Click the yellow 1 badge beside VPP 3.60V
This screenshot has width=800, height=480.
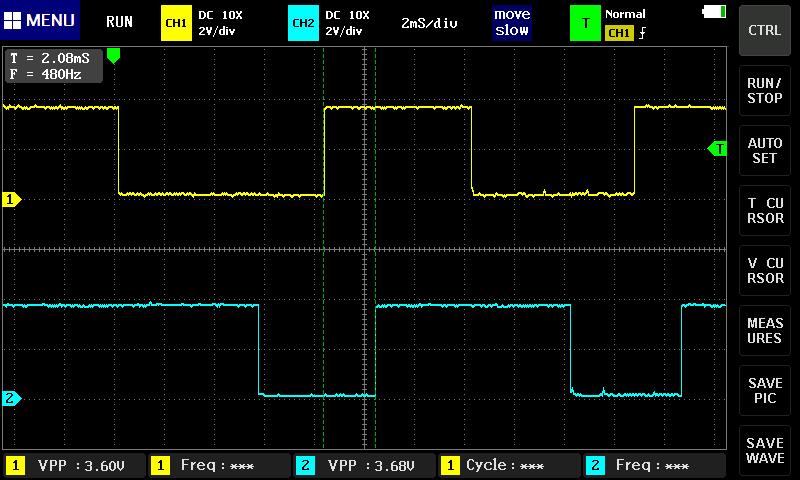point(15,465)
